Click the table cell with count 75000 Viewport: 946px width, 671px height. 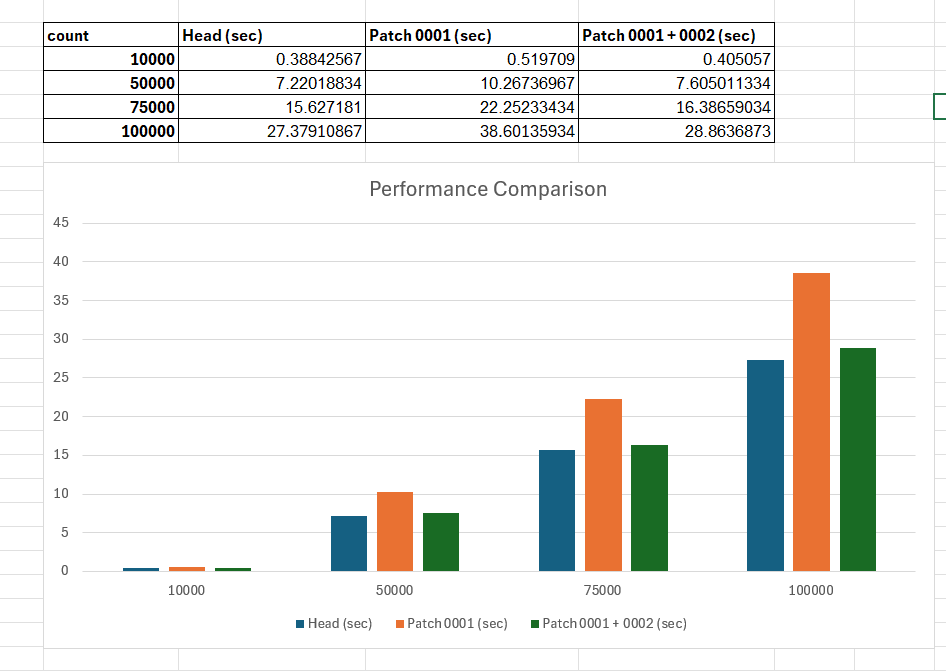pyautogui.click(x=110, y=107)
